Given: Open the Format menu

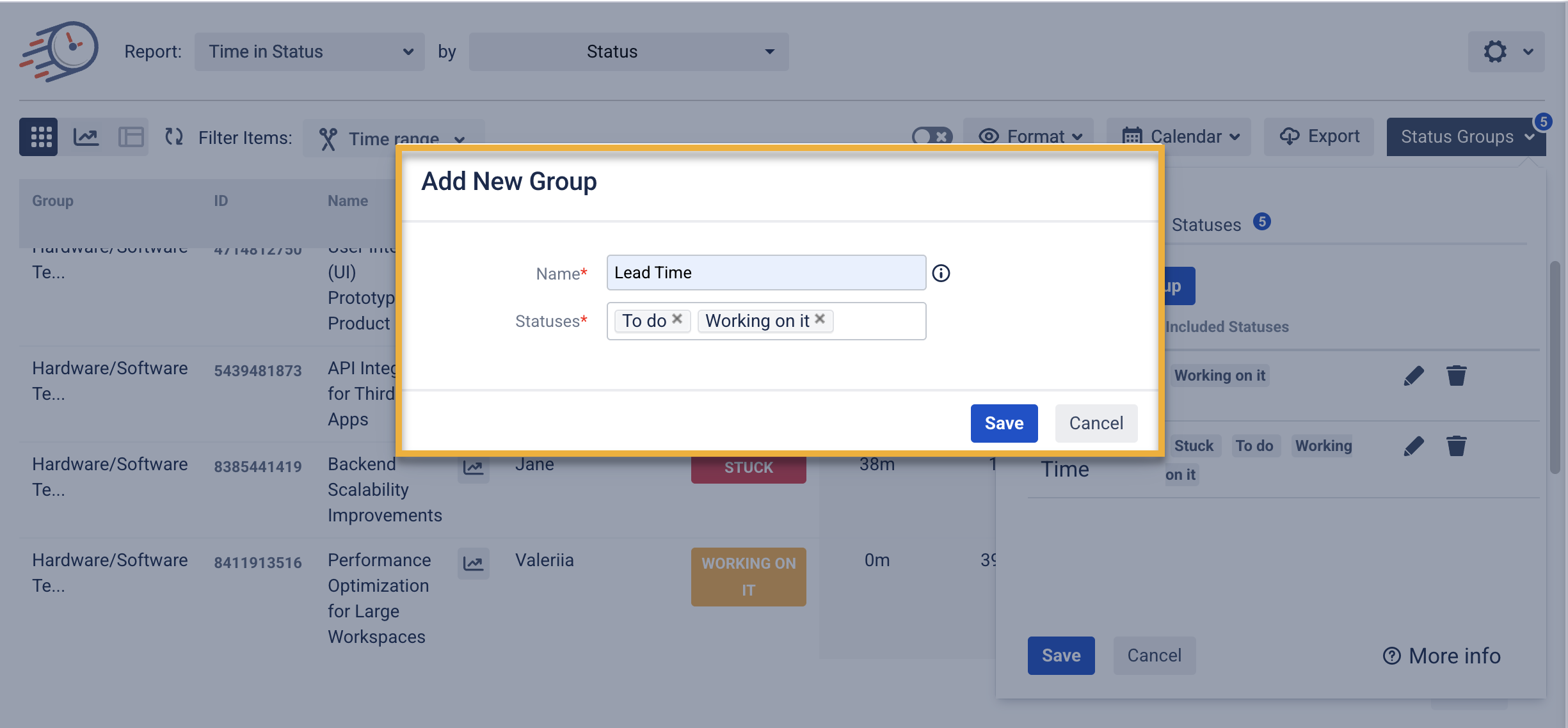Looking at the screenshot, I should 1028,137.
